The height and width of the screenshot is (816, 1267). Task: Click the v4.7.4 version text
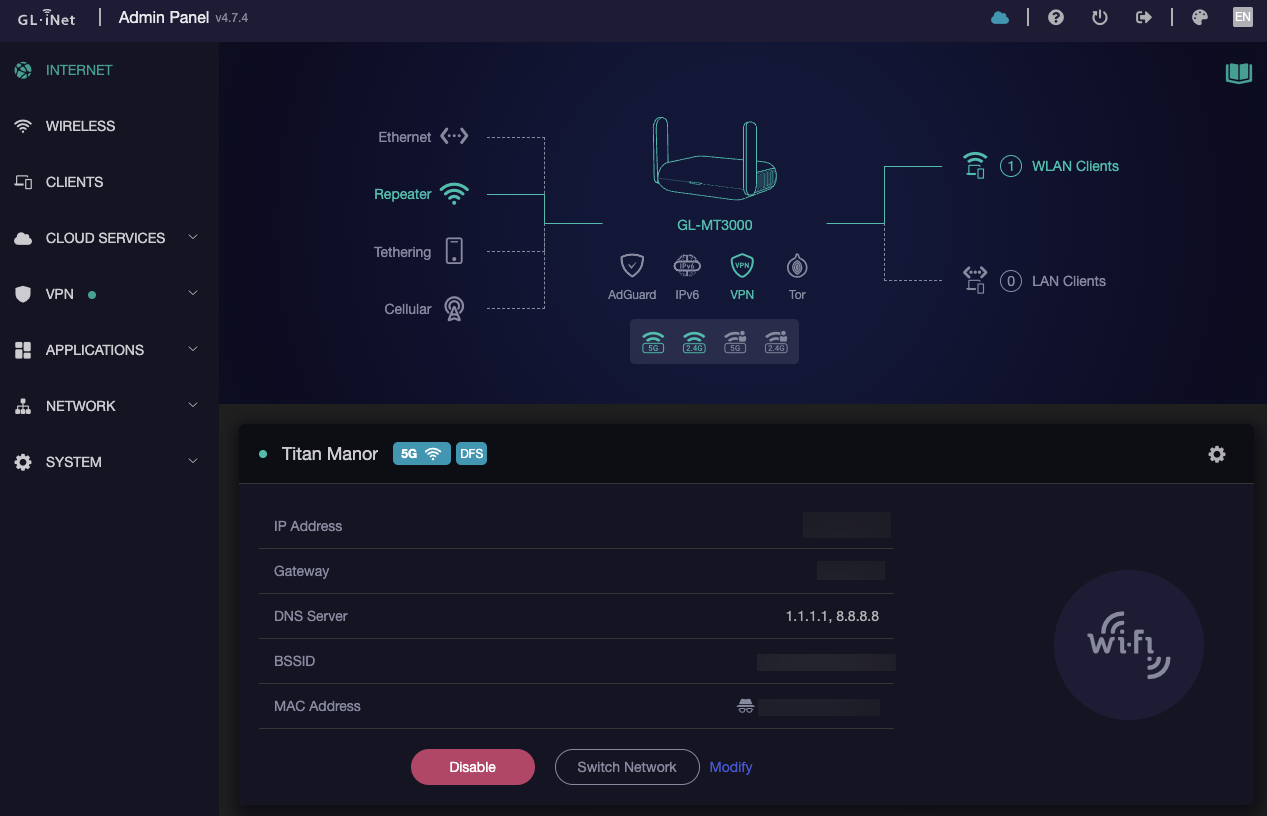coord(231,18)
